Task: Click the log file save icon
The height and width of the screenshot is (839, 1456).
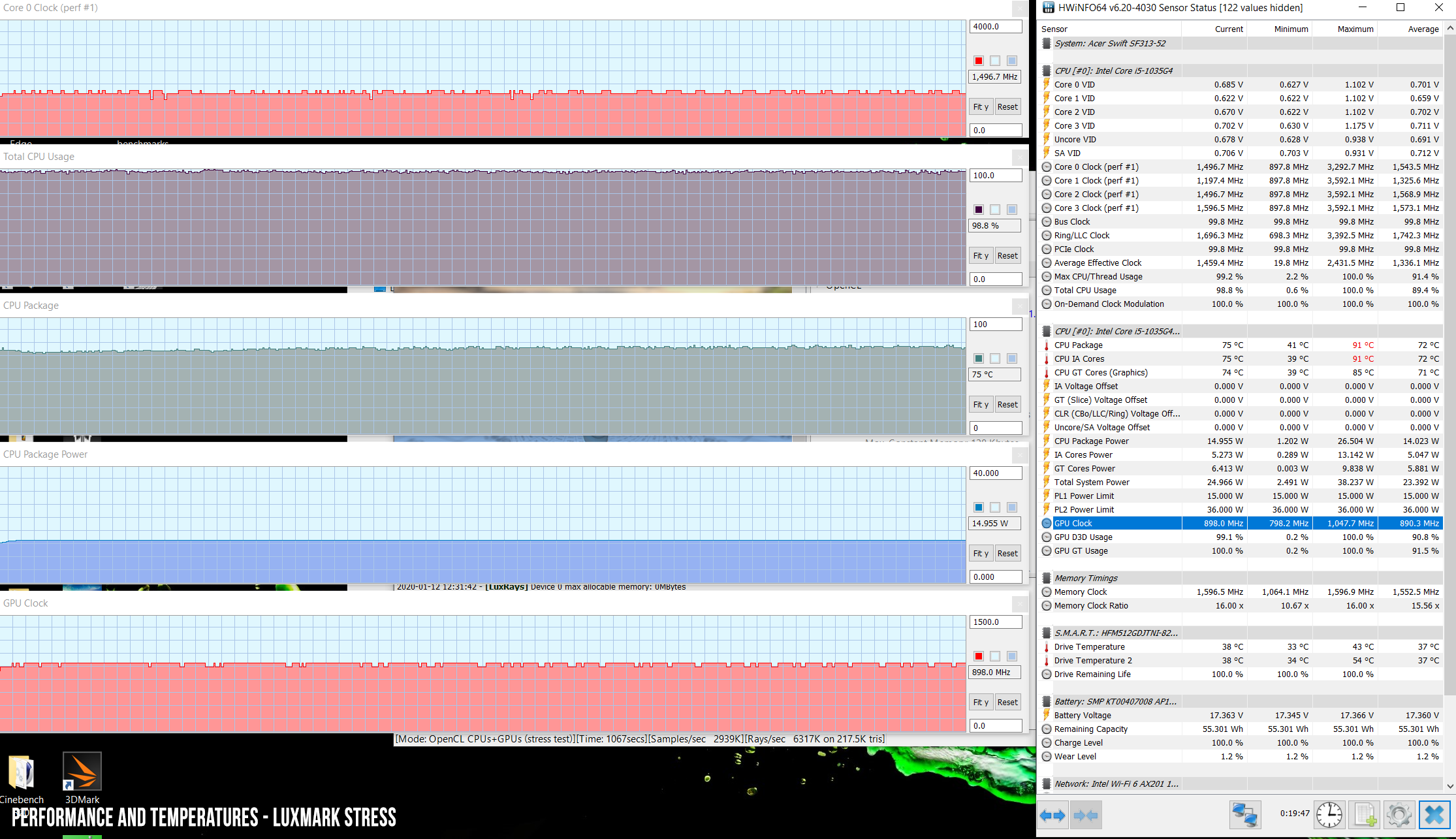Action: coord(1365,815)
